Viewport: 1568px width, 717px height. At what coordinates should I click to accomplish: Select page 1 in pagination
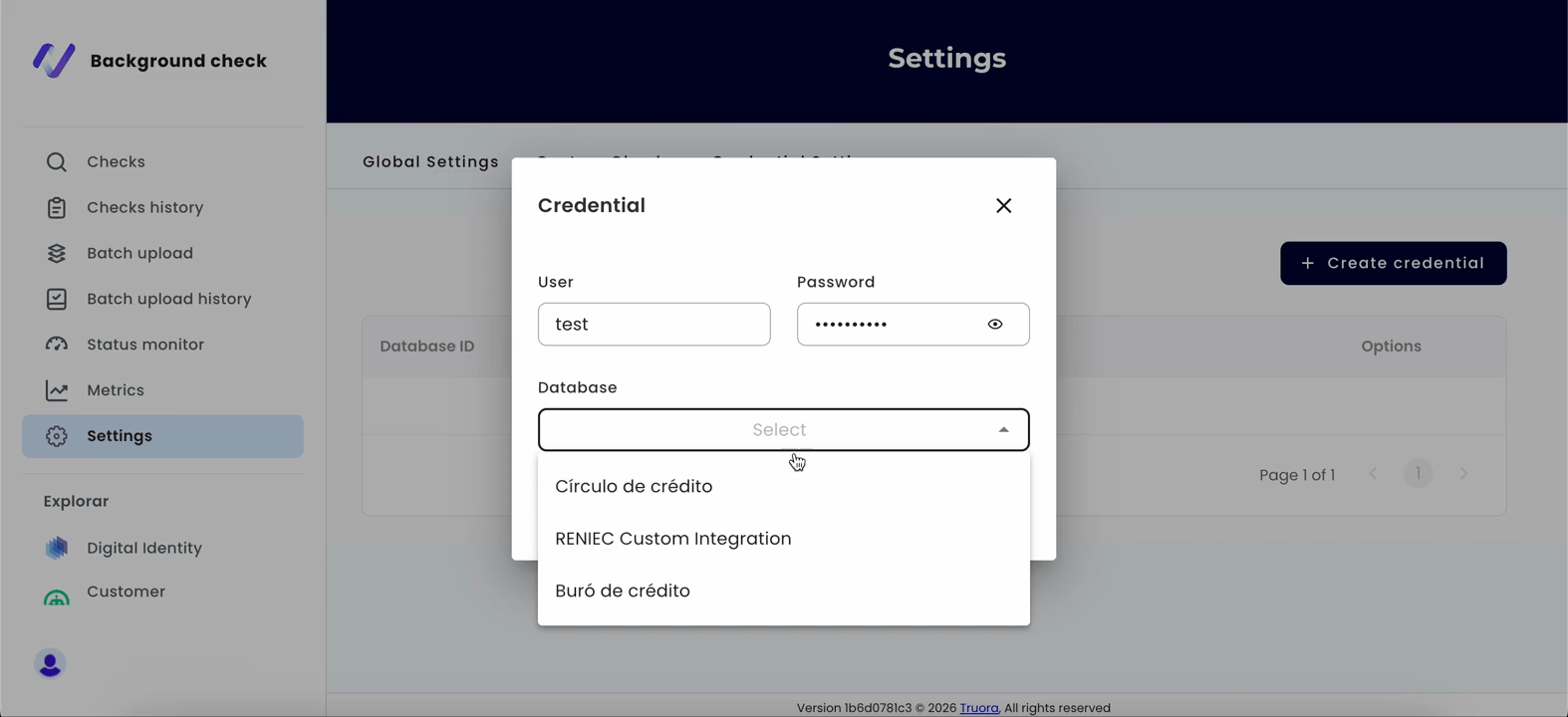[x=1418, y=474]
